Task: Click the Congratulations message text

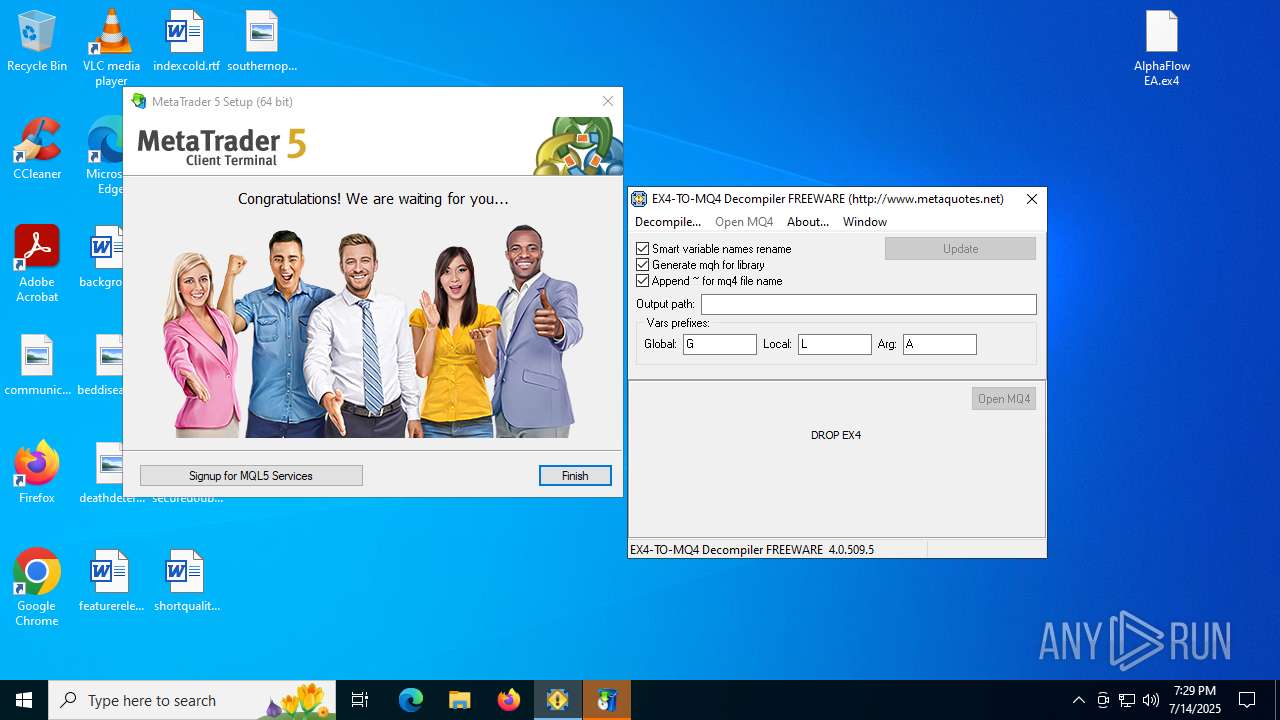Action: coord(373,199)
